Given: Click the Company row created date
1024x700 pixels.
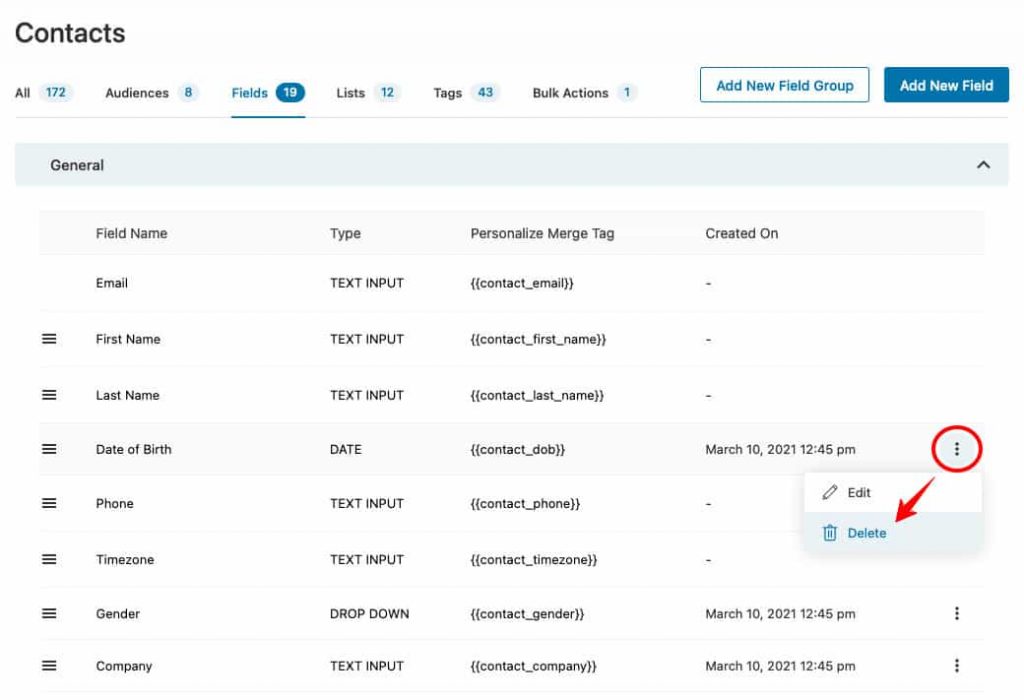Looking at the screenshot, I should (780, 666).
